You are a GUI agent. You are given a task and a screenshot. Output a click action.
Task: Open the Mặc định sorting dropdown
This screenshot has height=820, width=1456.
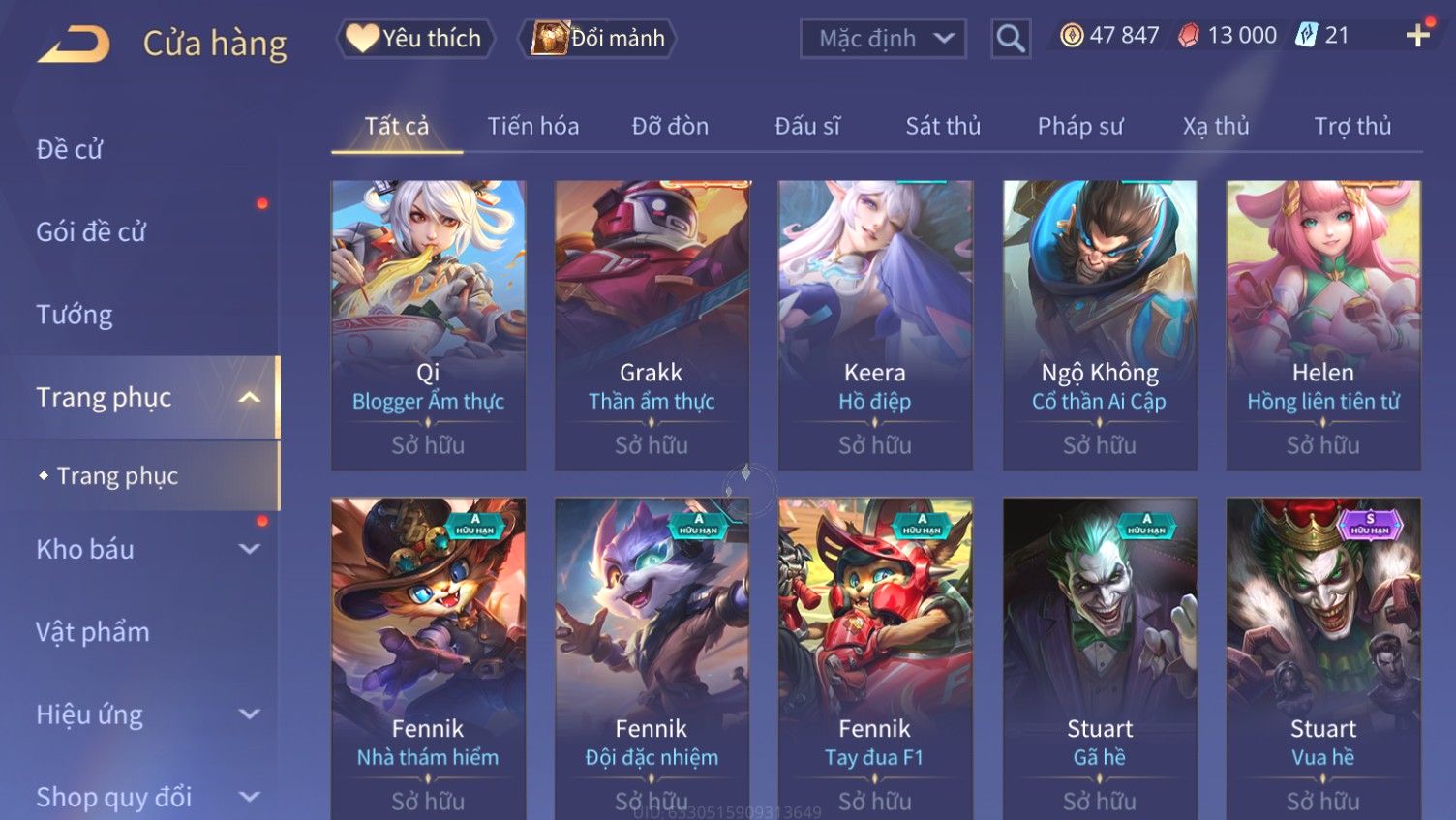pyautogui.click(x=883, y=39)
